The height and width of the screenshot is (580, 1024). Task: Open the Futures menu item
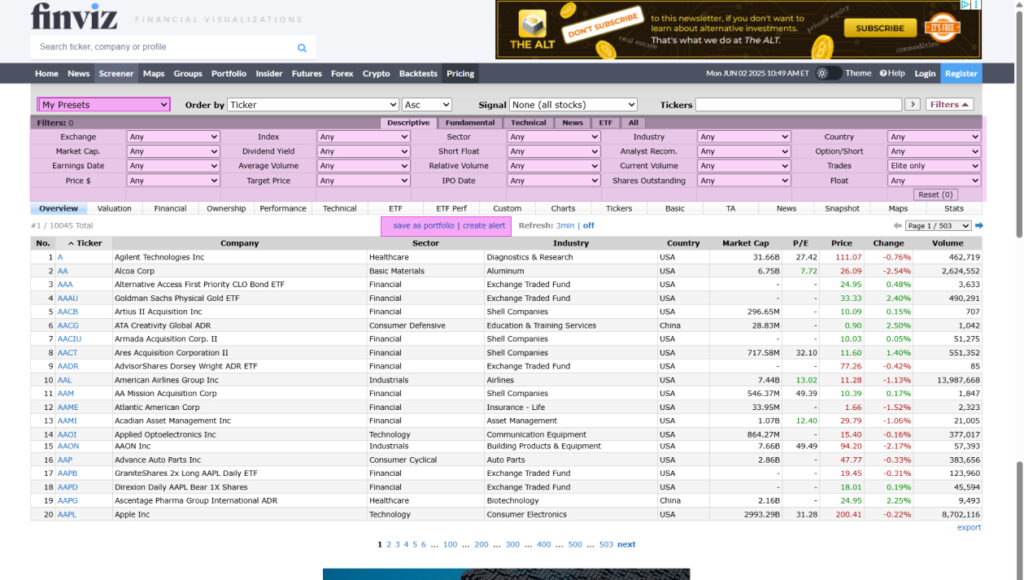(x=307, y=73)
